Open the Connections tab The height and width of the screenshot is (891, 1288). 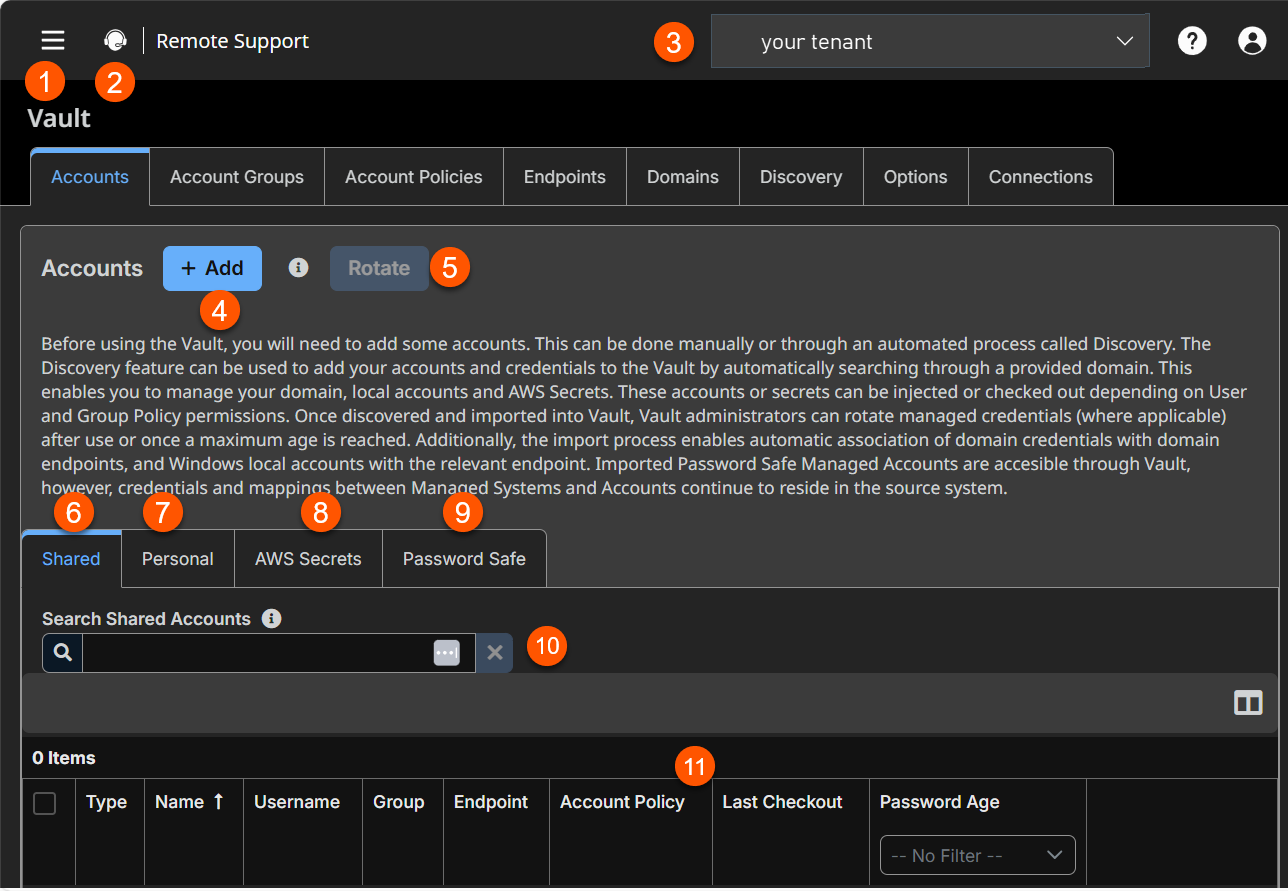pyautogui.click(x=1041, y=177)
